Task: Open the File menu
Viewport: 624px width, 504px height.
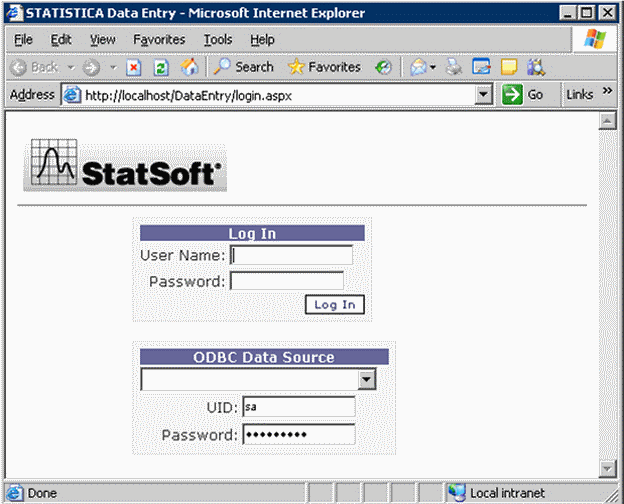Action: pyautogui.click(x=23, y=40)
